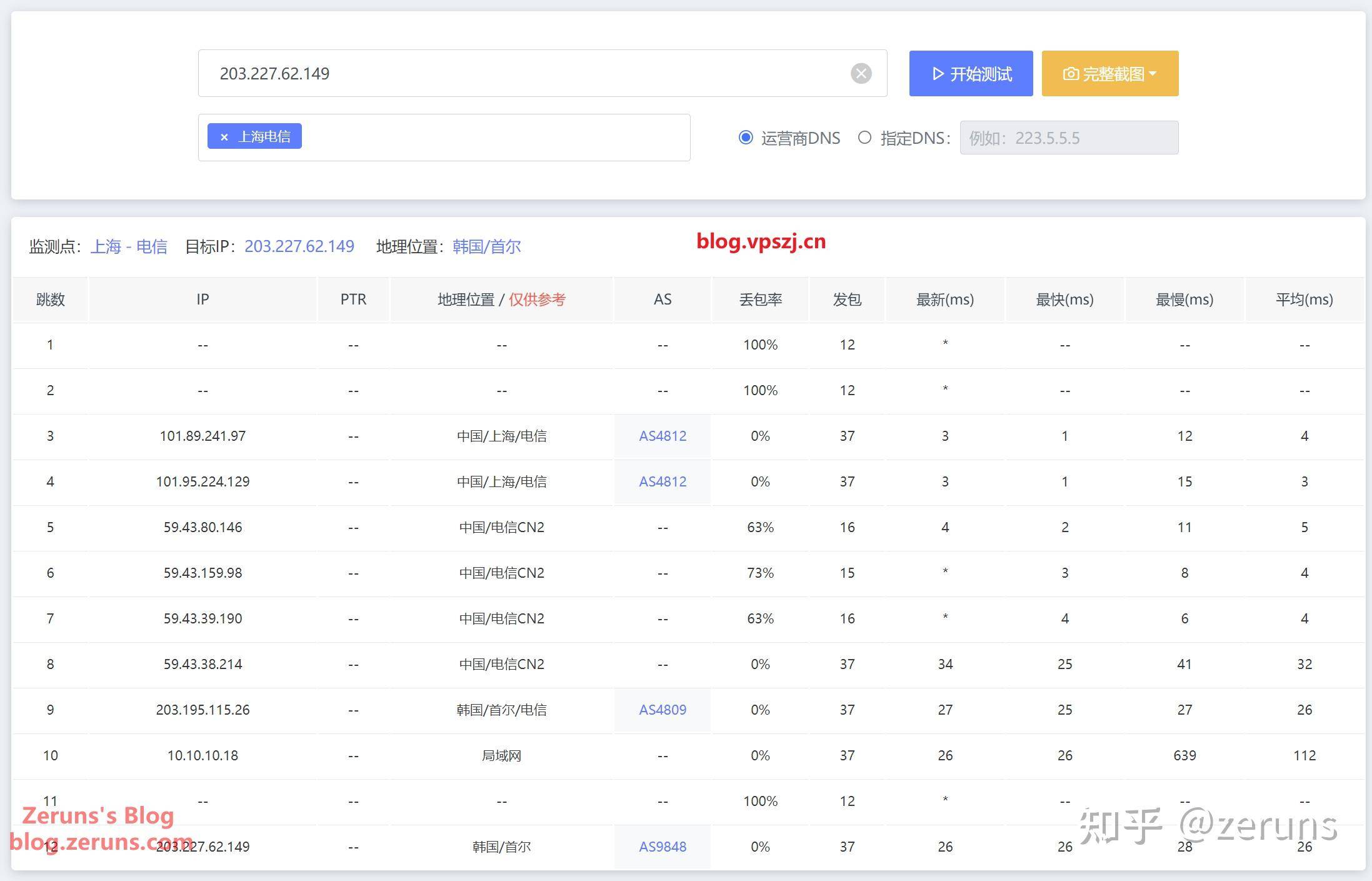Click the 韩国/首尔/电信 location cell
Image resolution: width=1372 pixels, height=881 pixels.
tap(501, 710)
